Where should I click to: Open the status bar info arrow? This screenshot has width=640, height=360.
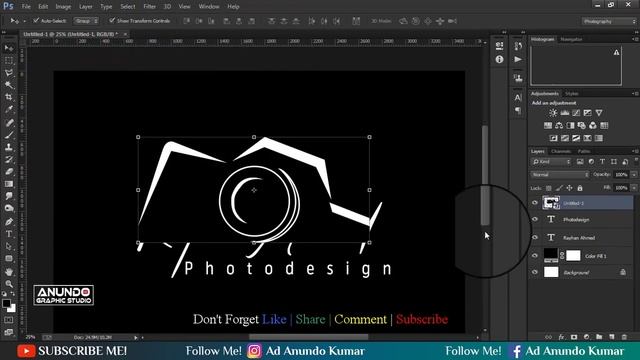pyautogui.click(x=136, y=338)
